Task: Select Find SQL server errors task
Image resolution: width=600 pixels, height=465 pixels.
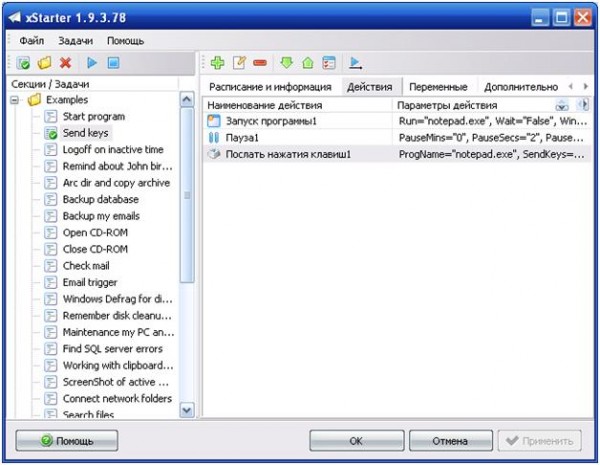Action: pyautogui.click(x=112, y=349)
